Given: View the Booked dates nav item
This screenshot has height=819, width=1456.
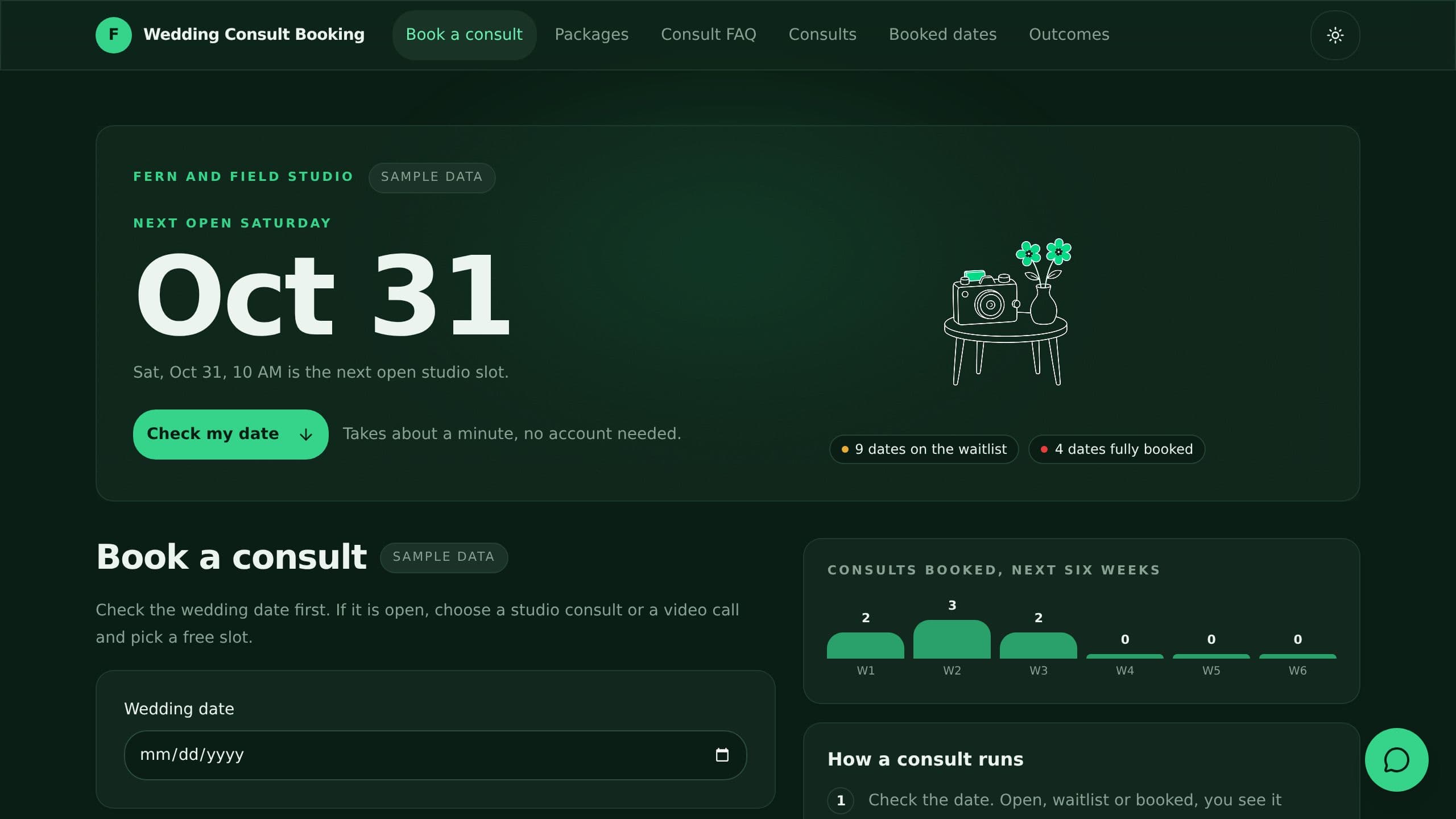Looking at the screenshot, I should click(942, 35).
